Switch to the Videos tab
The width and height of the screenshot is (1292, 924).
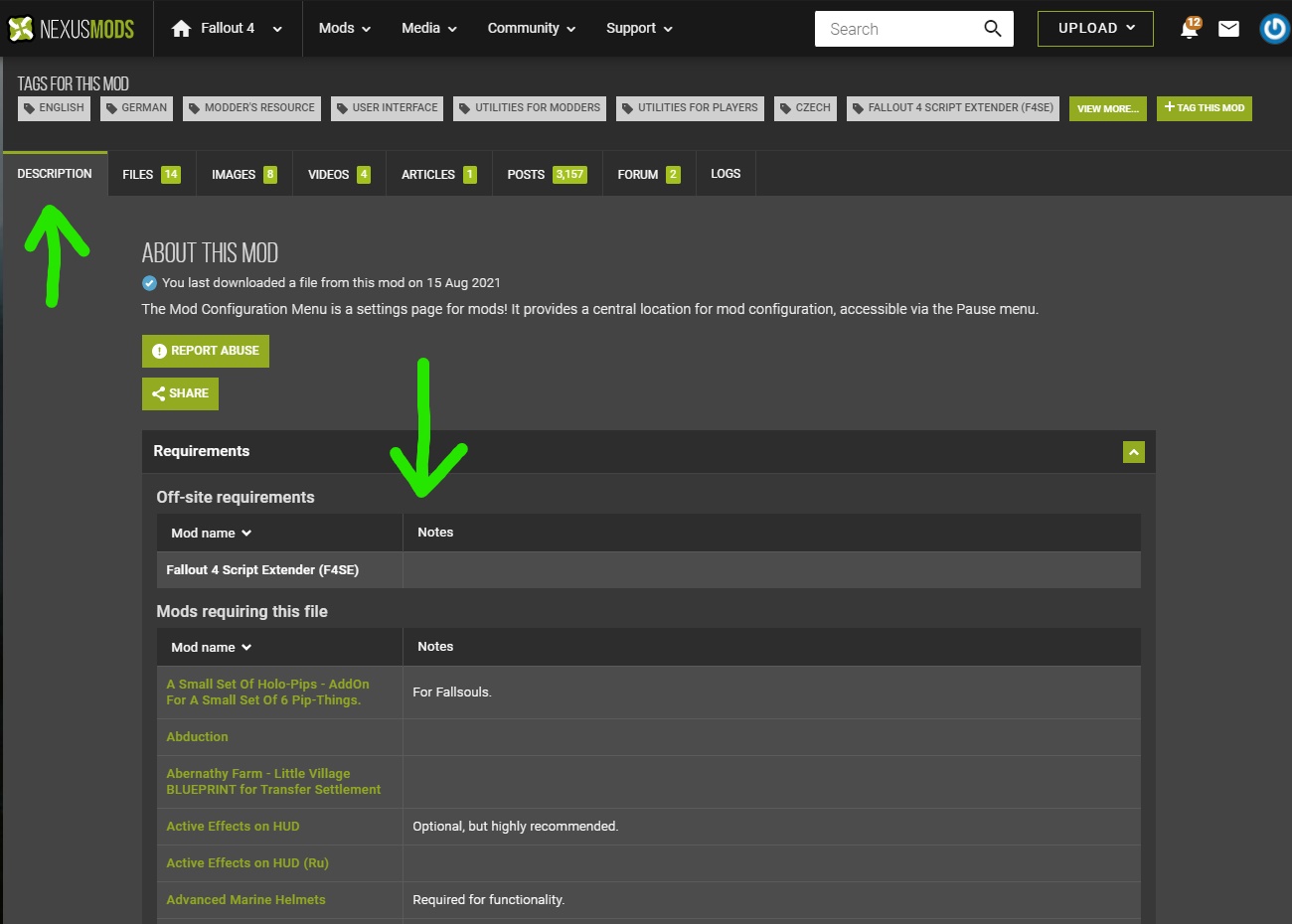[339, 174]
